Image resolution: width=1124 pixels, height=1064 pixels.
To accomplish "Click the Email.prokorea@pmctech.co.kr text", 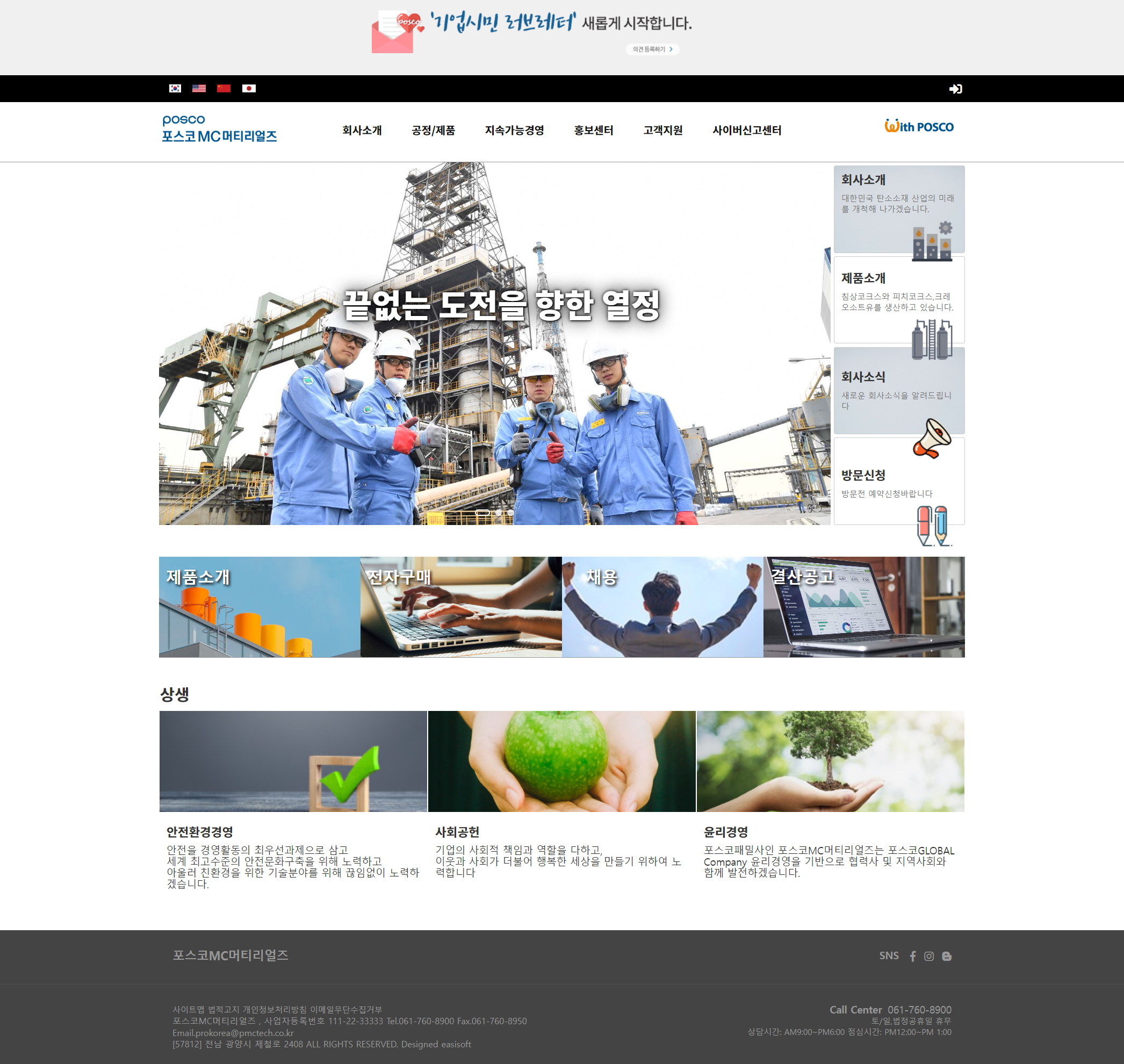I will click(233, 1033).
